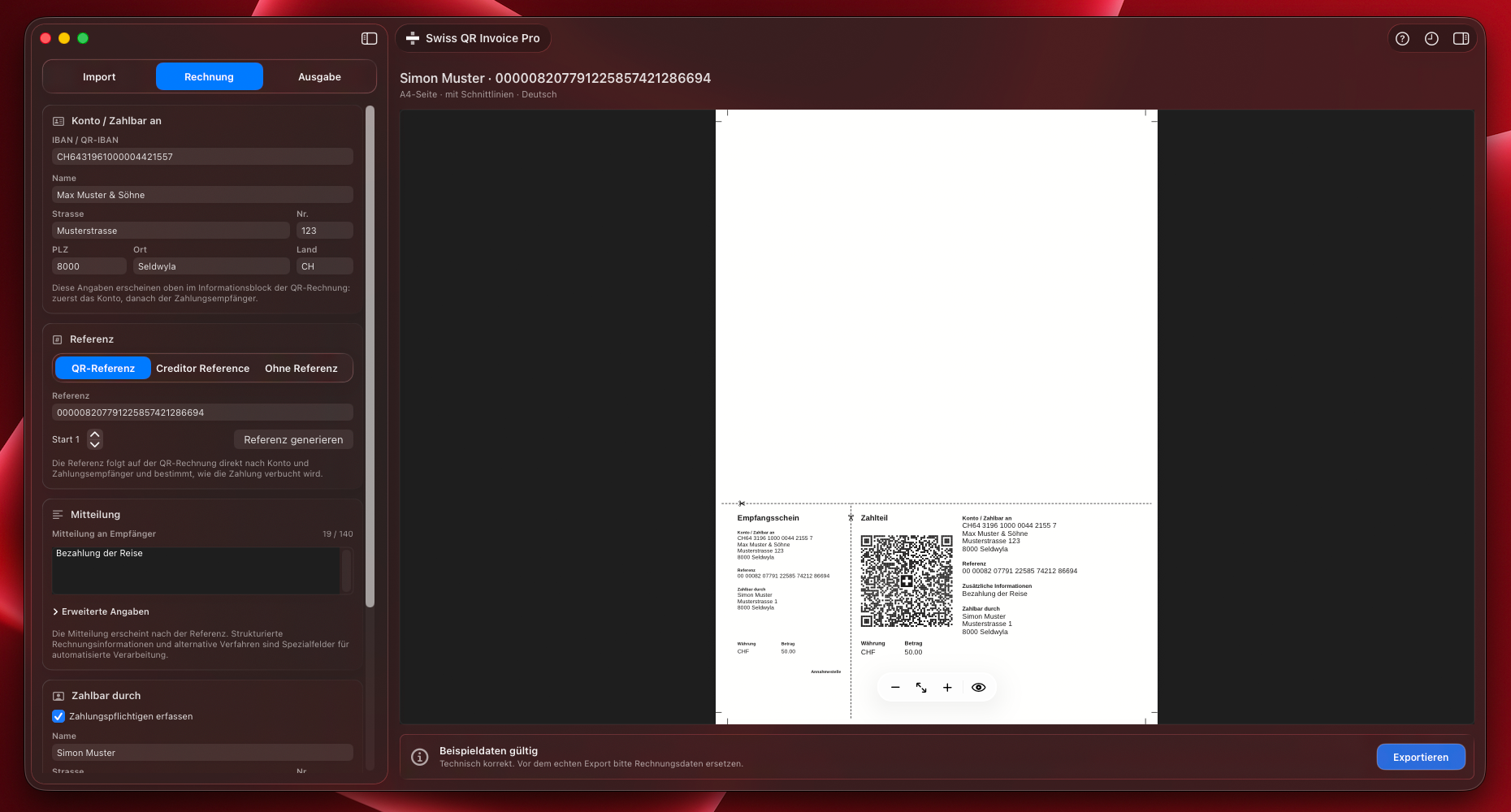The image size is (1511, 812).
Task: Click the Strasse field containing Musterstrasse
Action: (171, 231)
